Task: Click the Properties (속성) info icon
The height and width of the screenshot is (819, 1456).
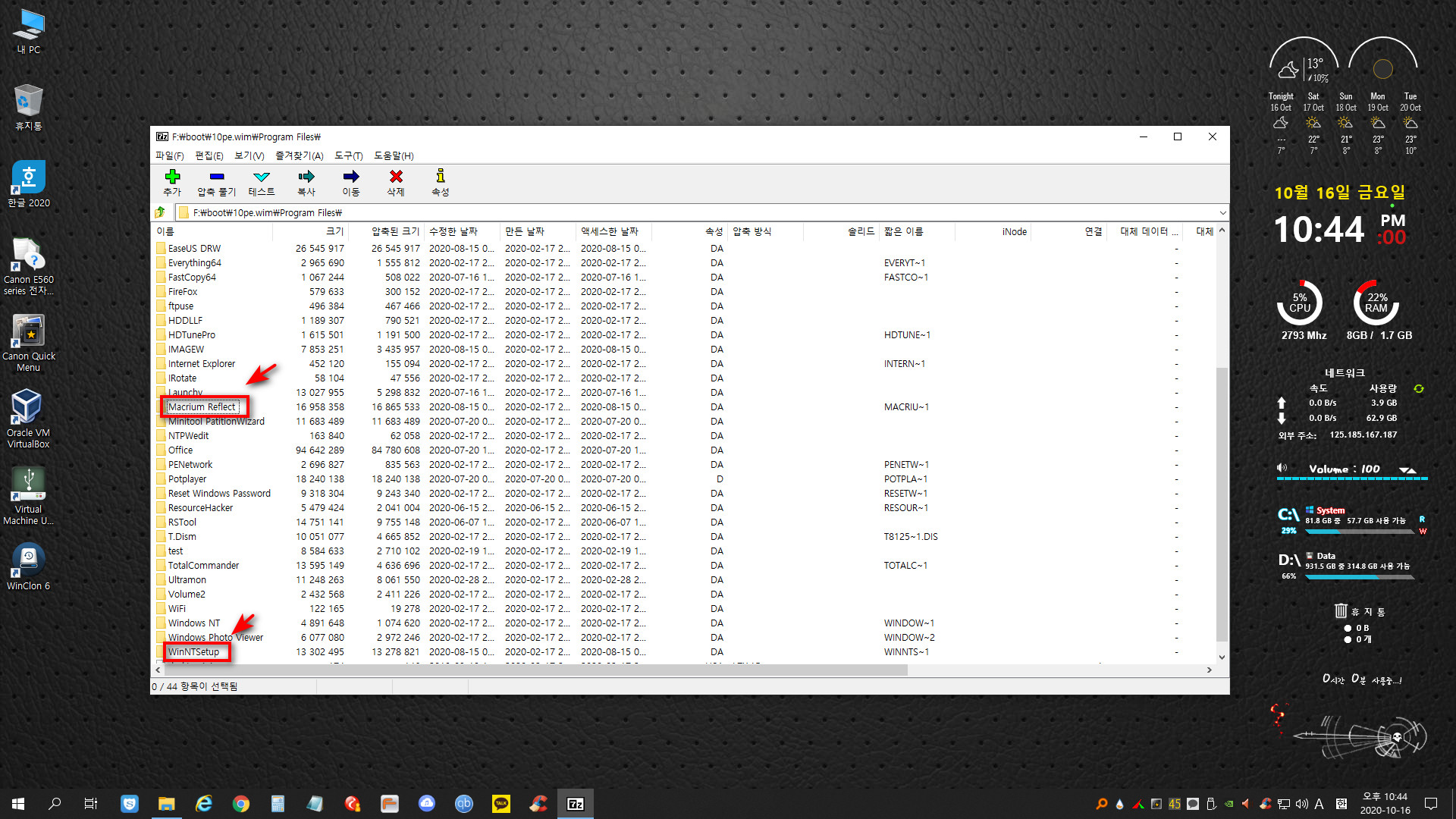Action: click(x=441, y=182)
